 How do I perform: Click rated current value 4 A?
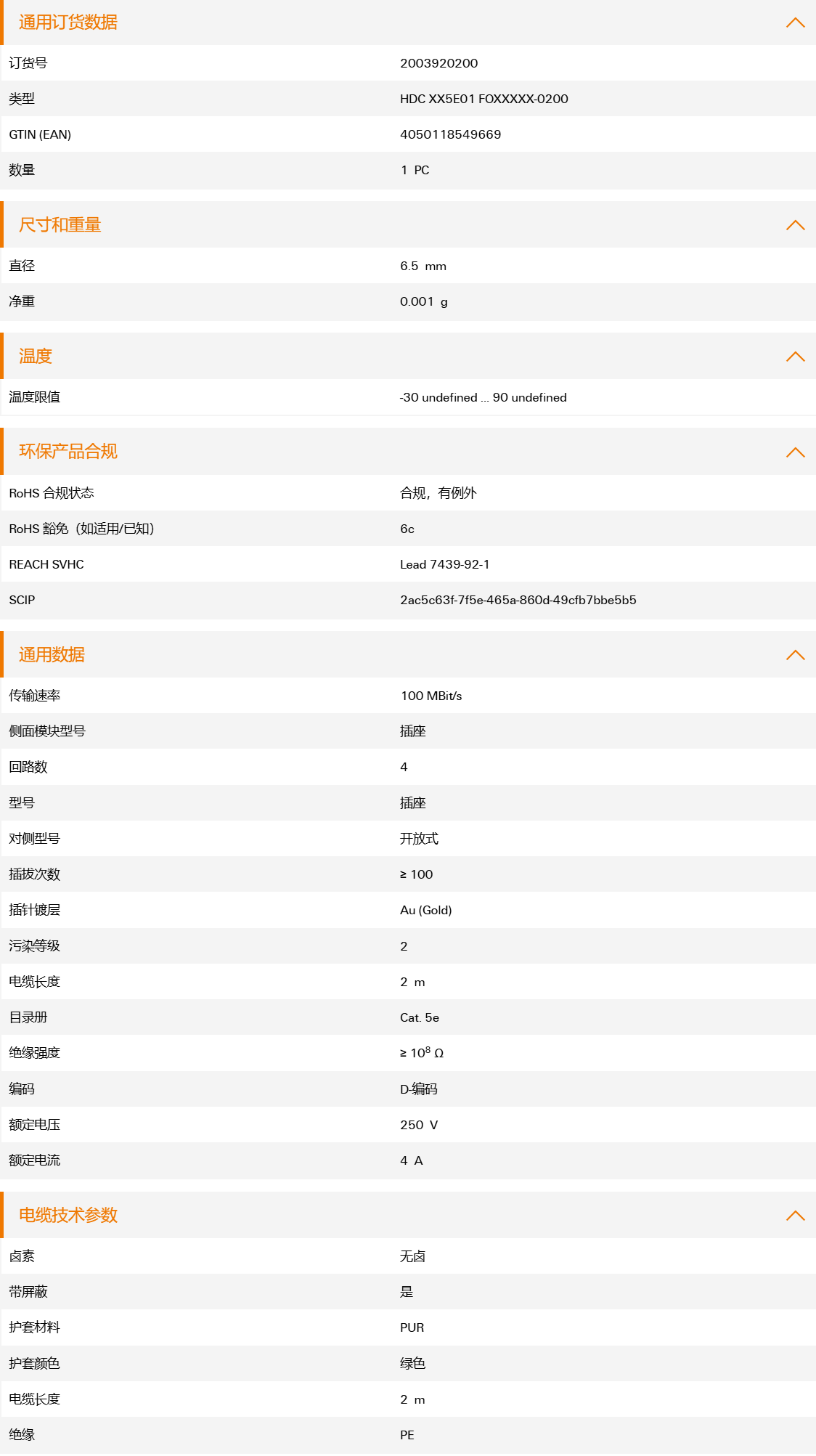(412, 1160)
